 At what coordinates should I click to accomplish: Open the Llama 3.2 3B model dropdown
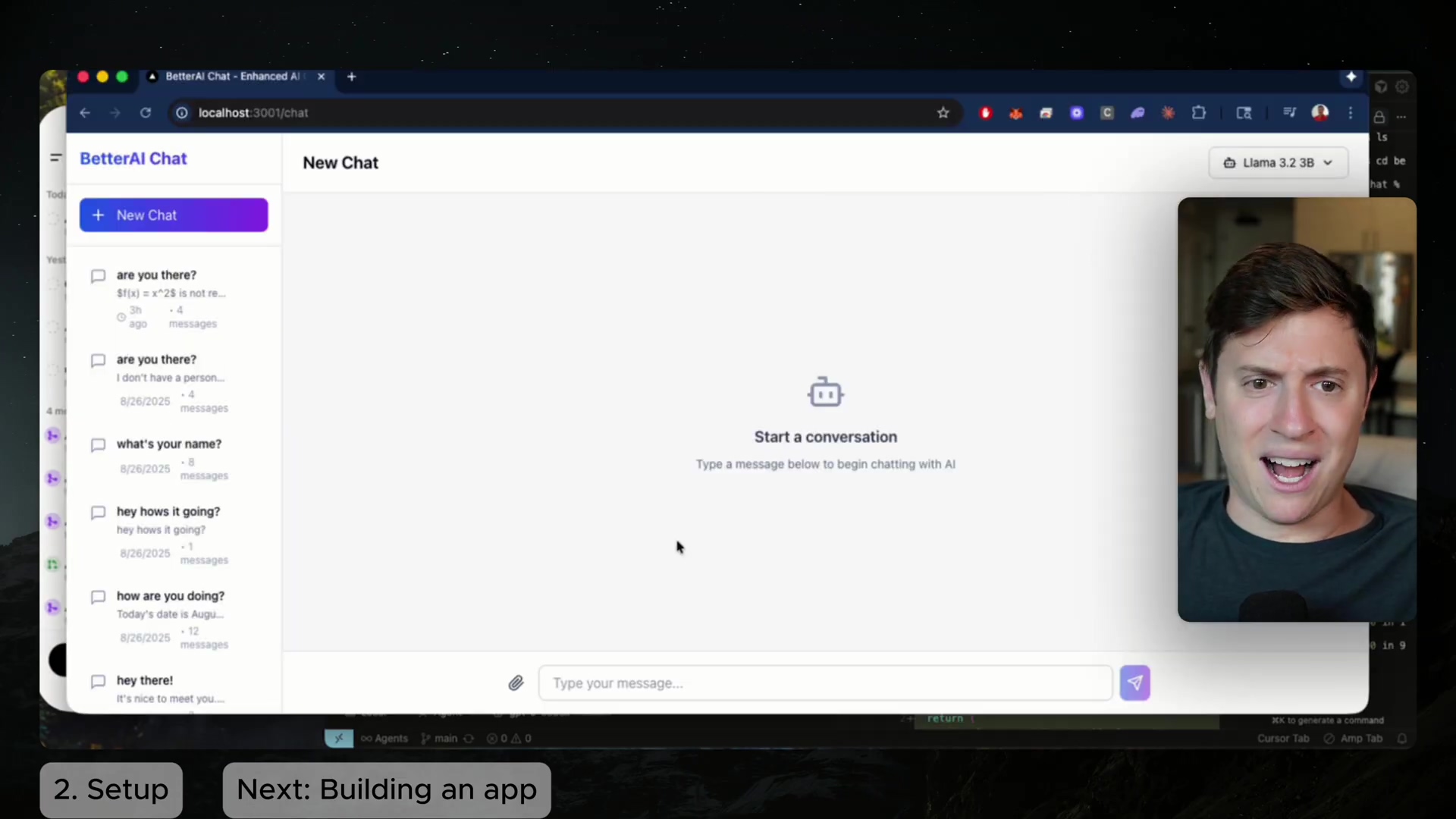click(1279, 163)
